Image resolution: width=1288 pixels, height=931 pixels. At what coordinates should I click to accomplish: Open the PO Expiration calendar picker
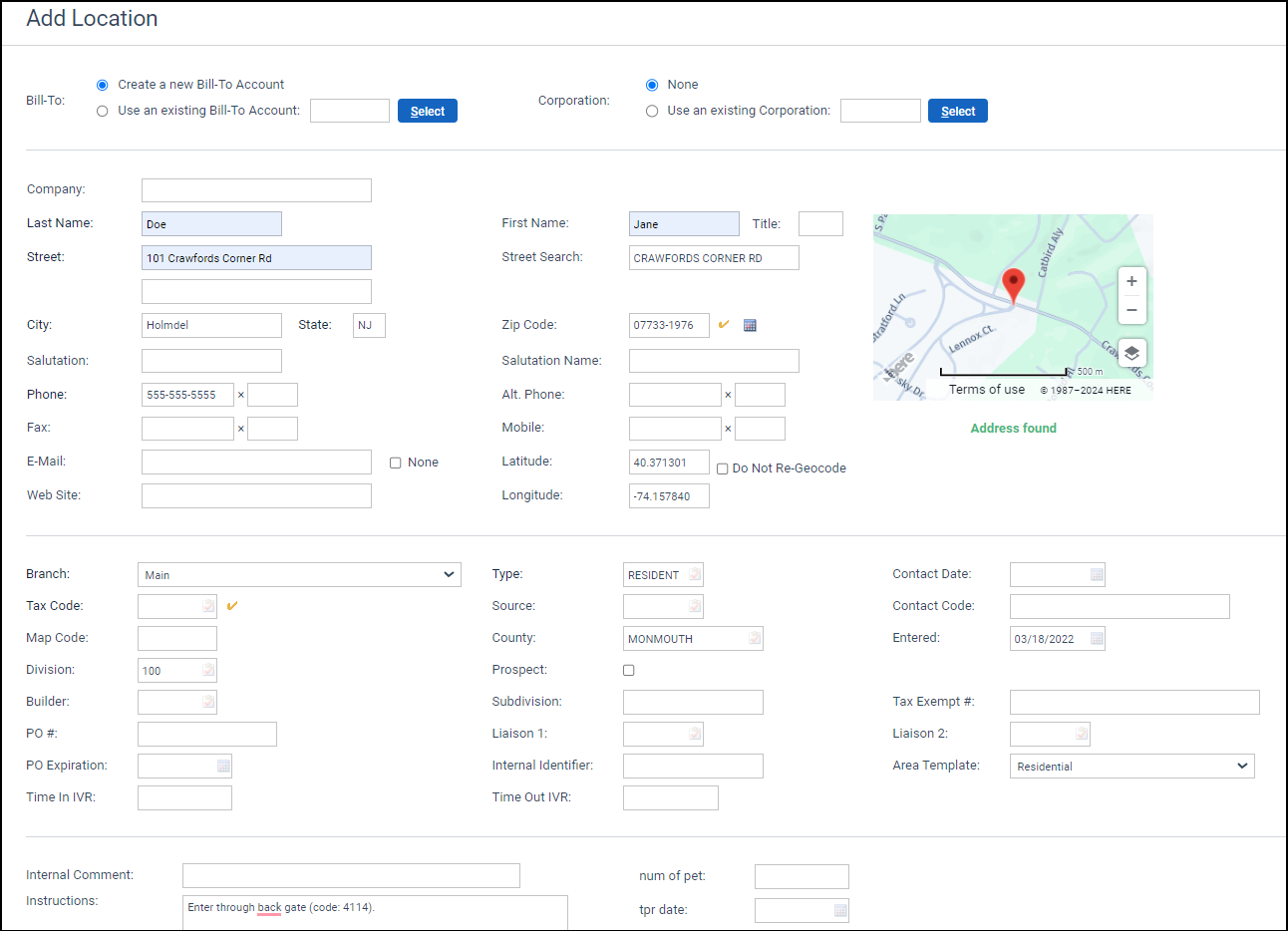pyautogui.click(x=221, y=766)
